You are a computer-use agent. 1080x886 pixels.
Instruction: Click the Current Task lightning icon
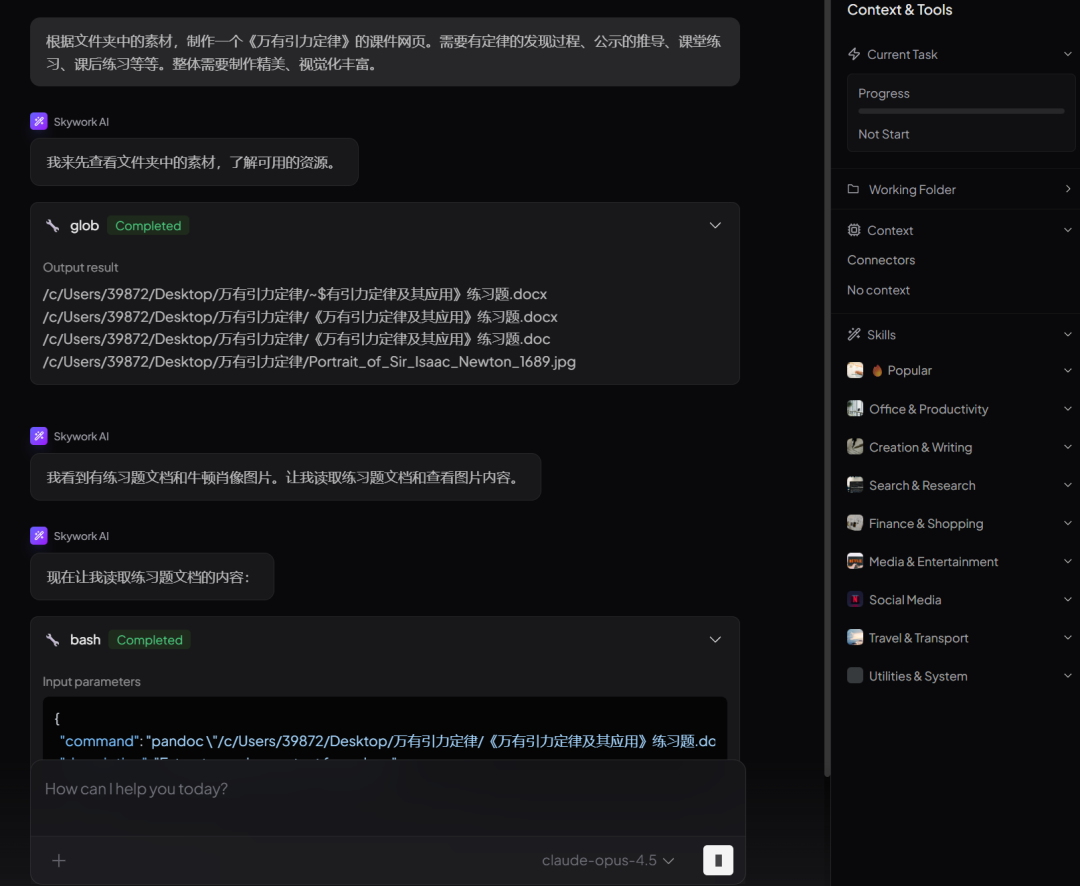coord(854,54)
